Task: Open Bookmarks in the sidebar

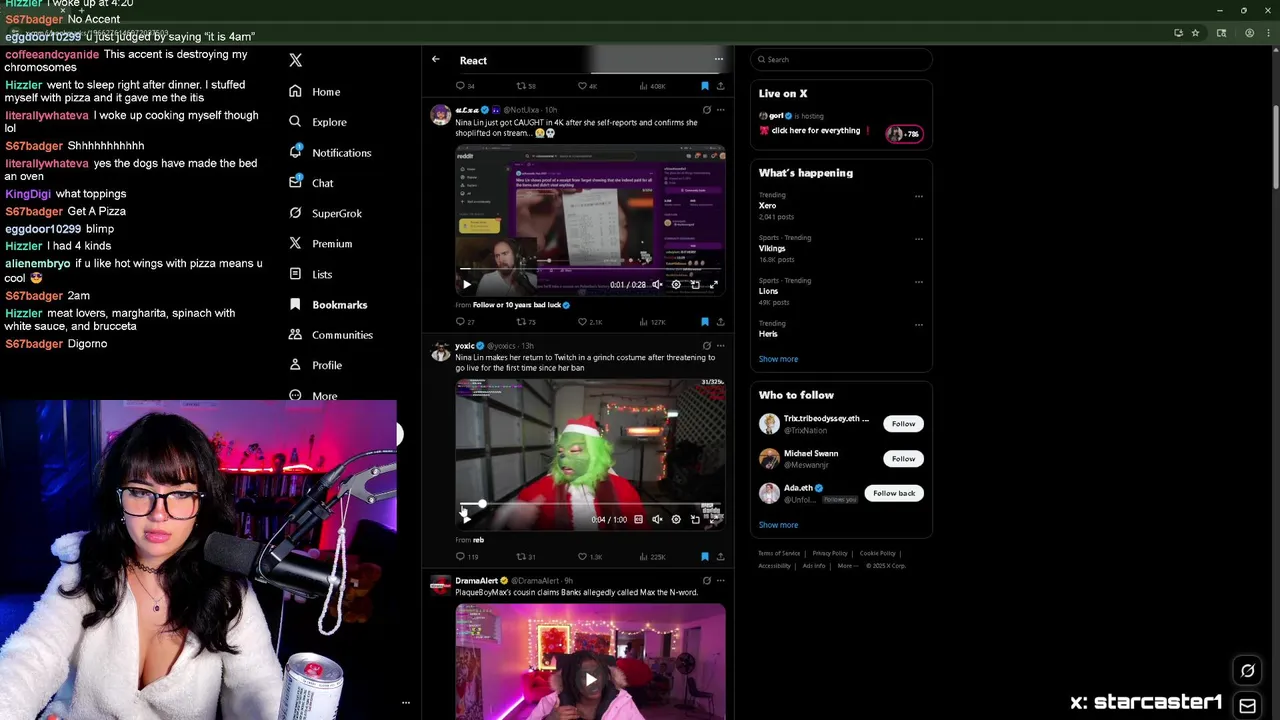Action: tap(328, 304)
